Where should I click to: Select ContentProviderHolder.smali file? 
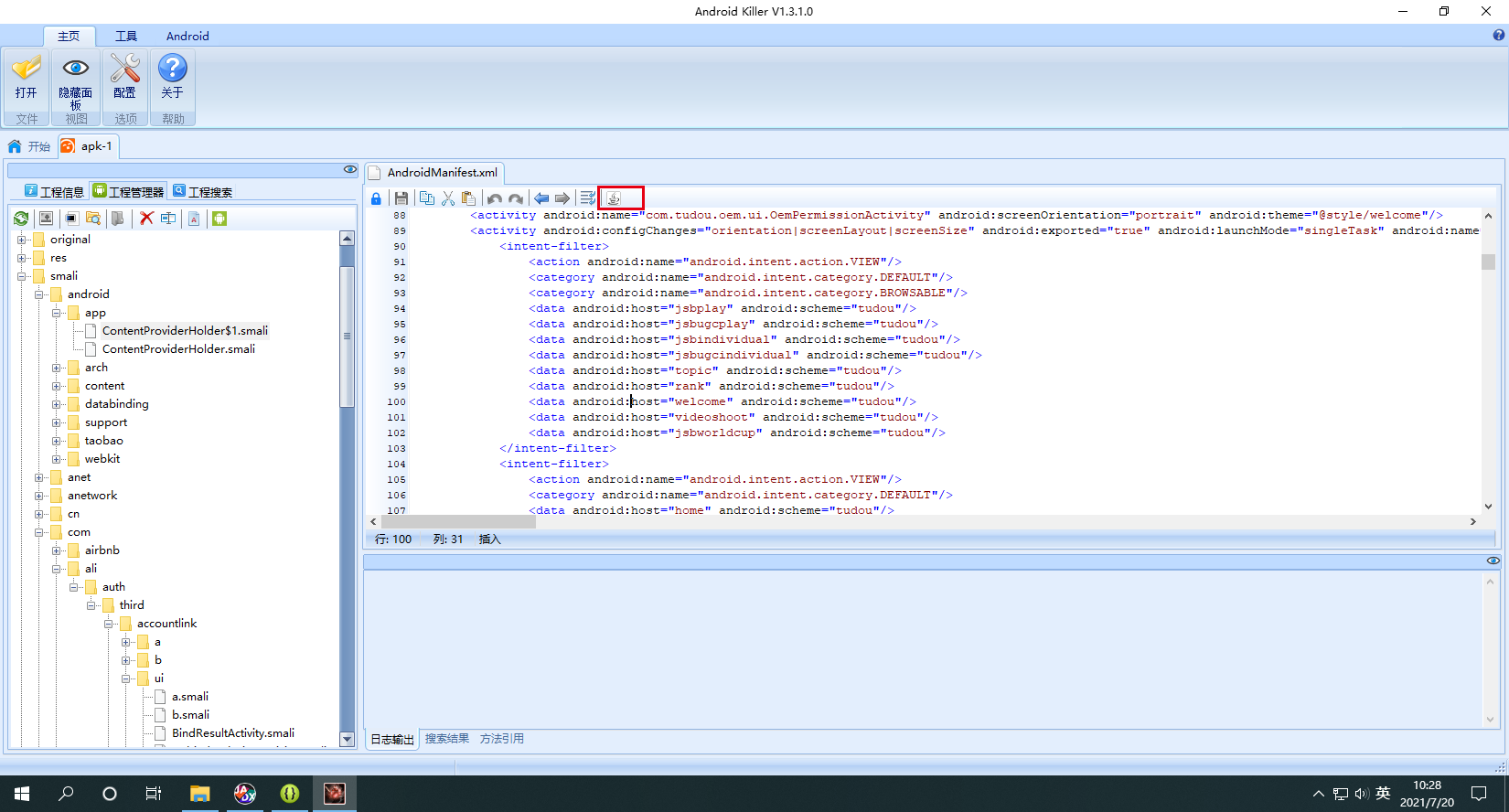click(x=178, y=349)
